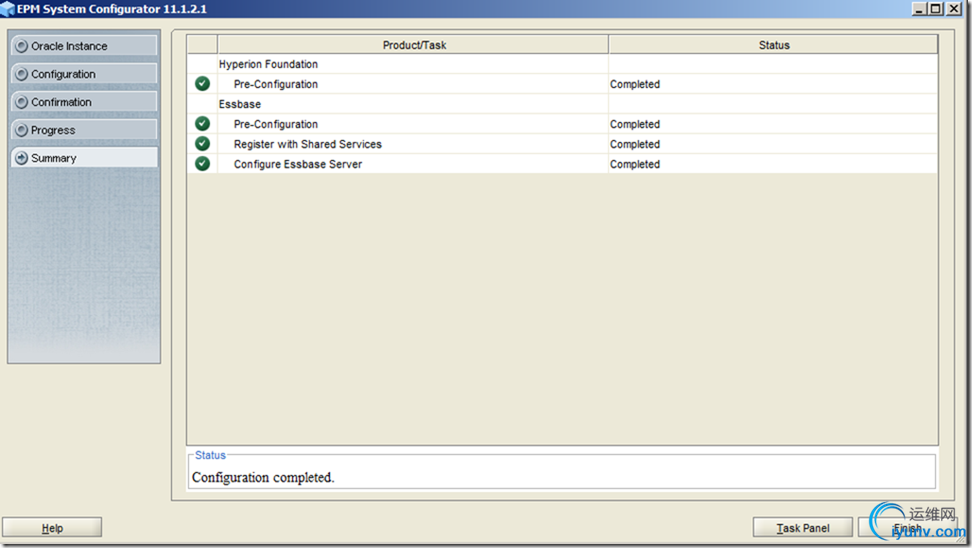Click the Progress step bullet icon
Image resolution: width=972 pixels, height=548 pixels.
pyautogui.click(x=22, y=130)
